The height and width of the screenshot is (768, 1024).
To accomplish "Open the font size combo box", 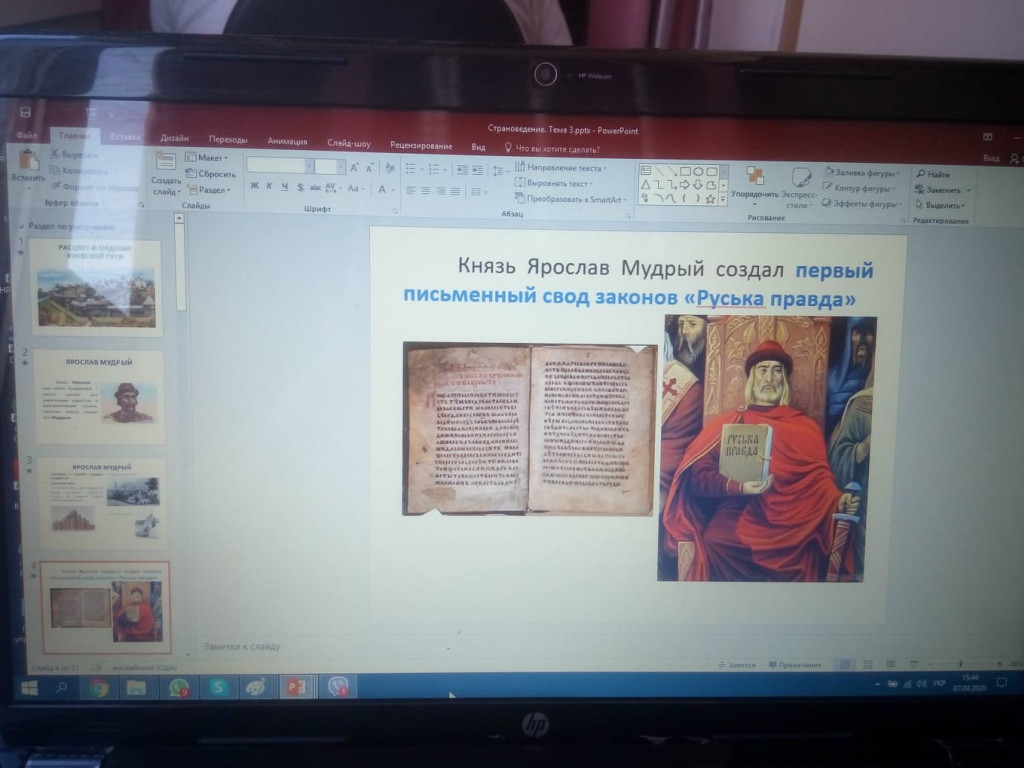I will [330, 167].
